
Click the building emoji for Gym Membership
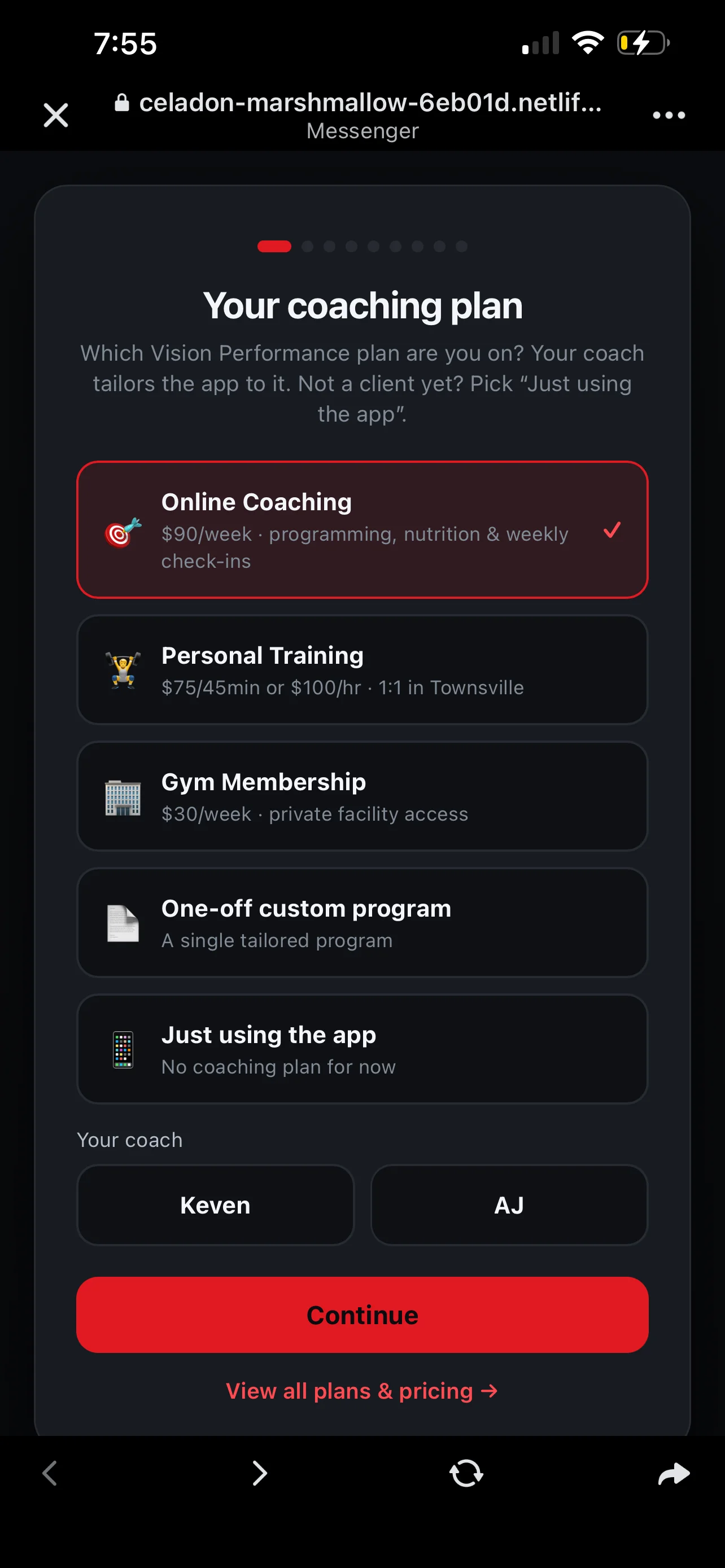click(x=123, y=797)
